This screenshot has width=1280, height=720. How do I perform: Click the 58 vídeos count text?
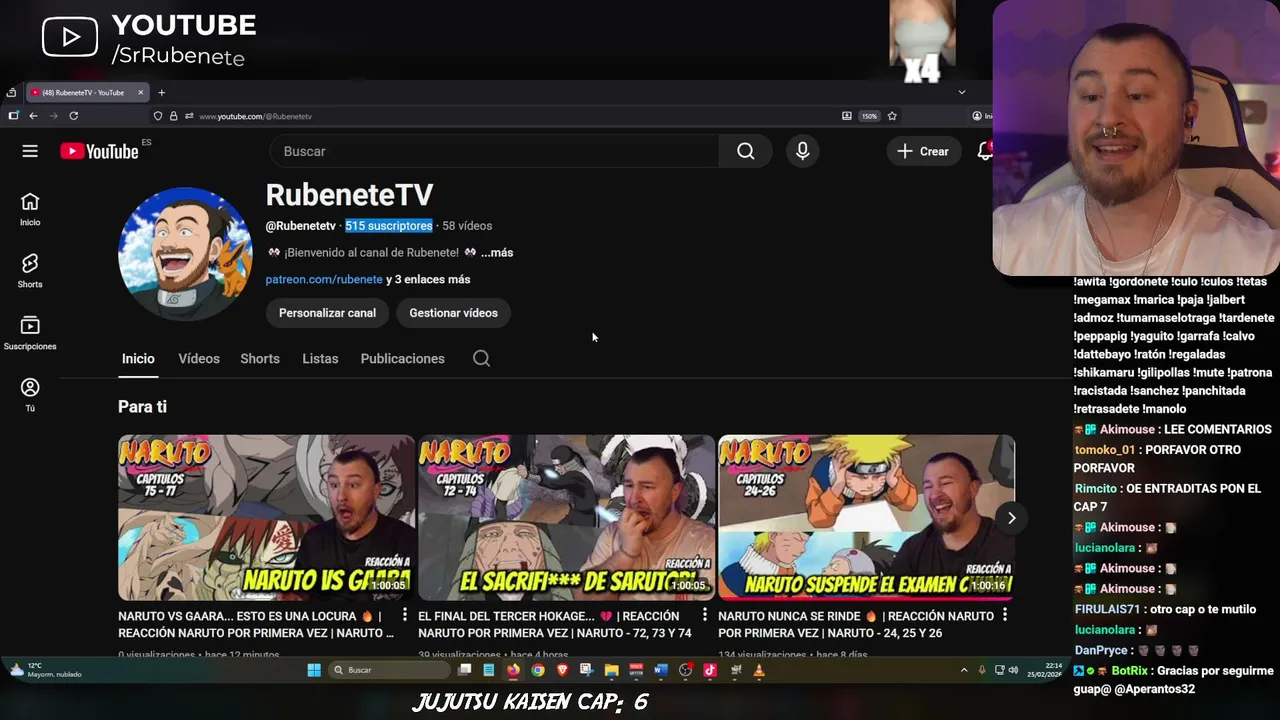click(467, 226)
